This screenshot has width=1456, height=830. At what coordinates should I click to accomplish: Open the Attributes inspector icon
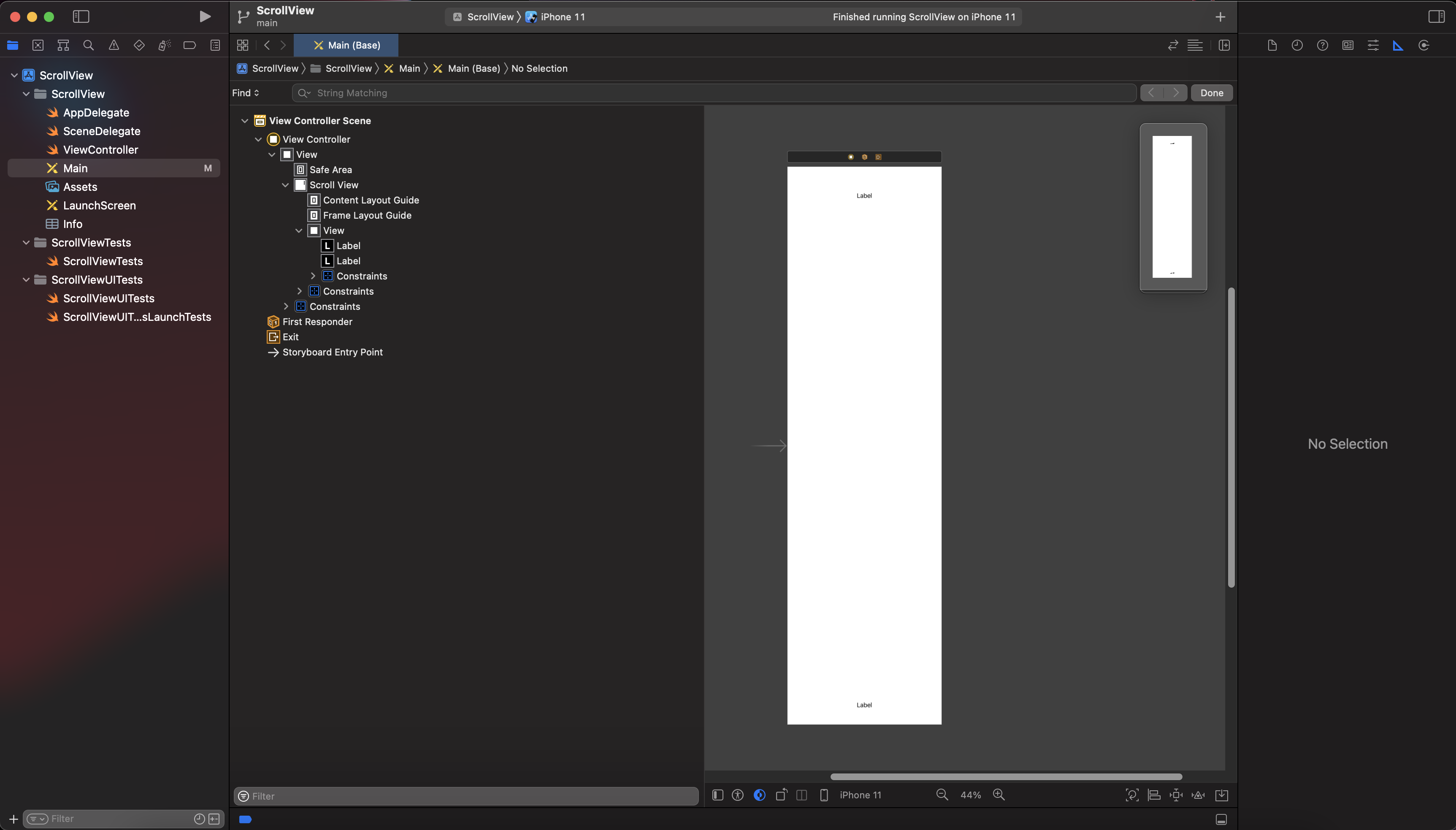[1373, 45]
